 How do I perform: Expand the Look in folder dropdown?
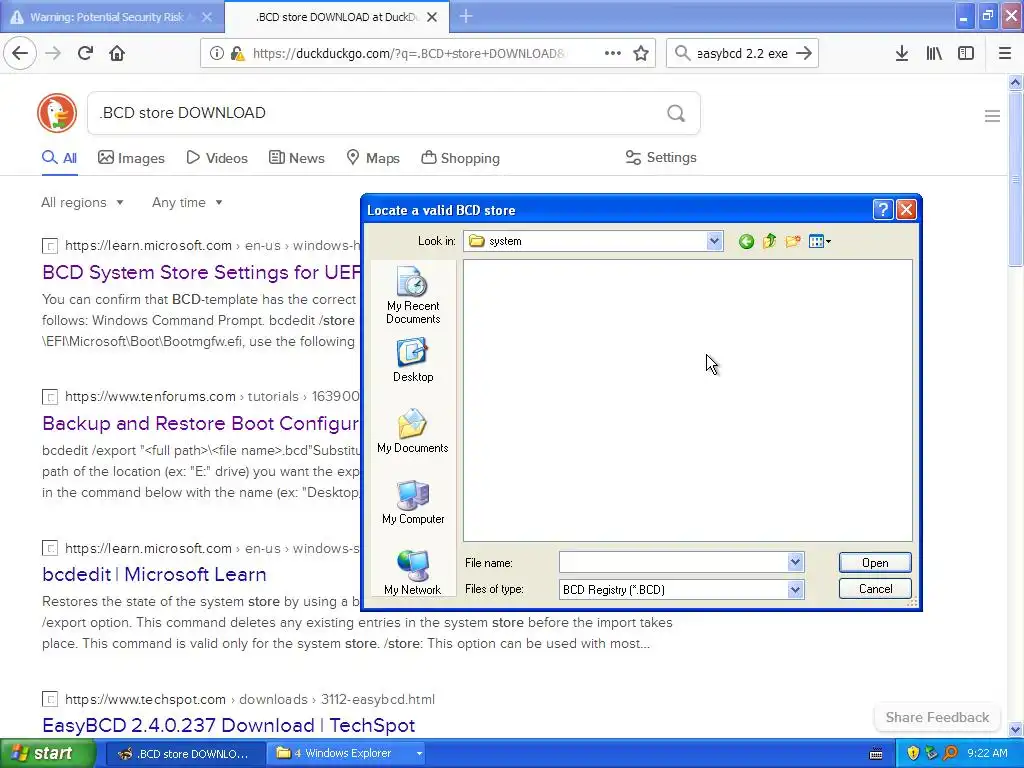click(714, 241)
